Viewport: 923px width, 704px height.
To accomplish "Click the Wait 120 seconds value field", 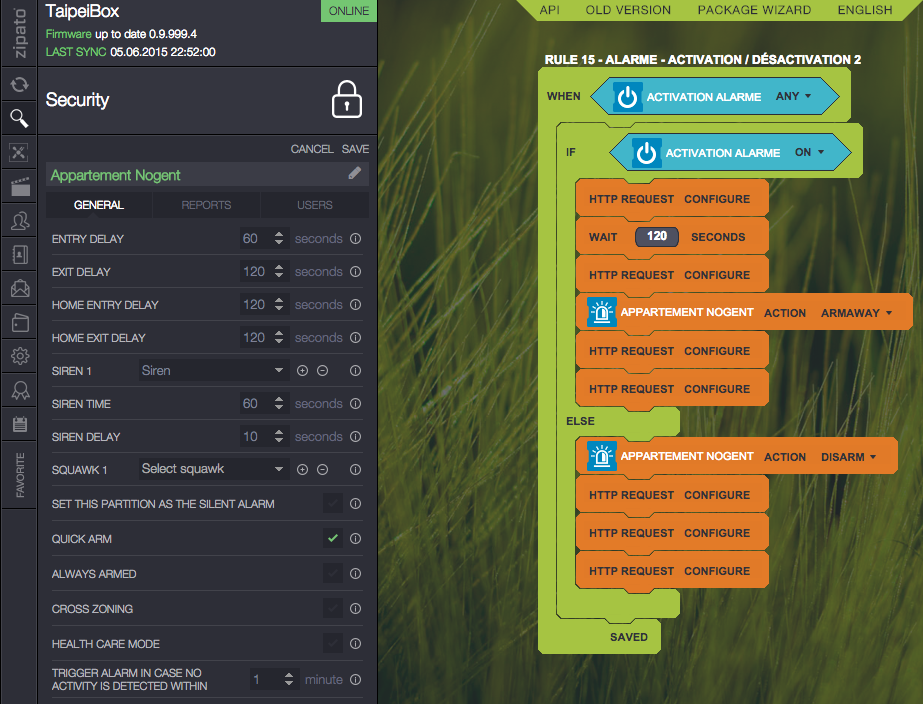I will pos(656,237).
